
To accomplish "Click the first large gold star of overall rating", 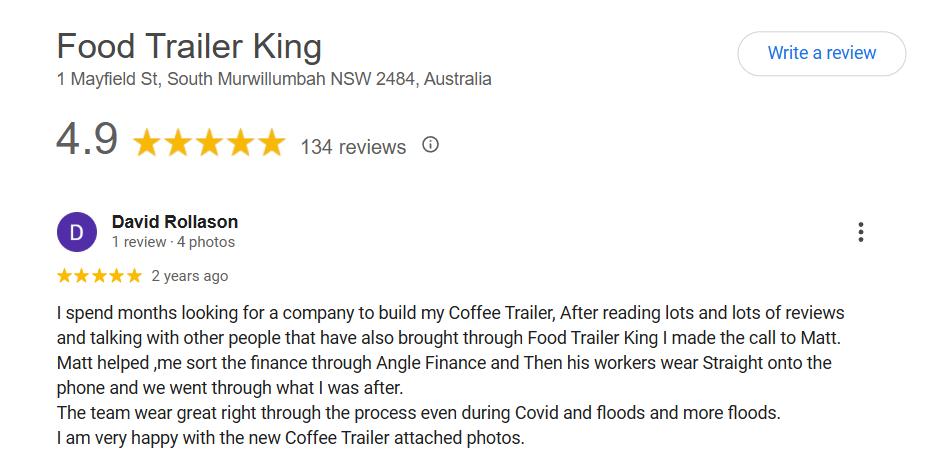I will point(147,143).
